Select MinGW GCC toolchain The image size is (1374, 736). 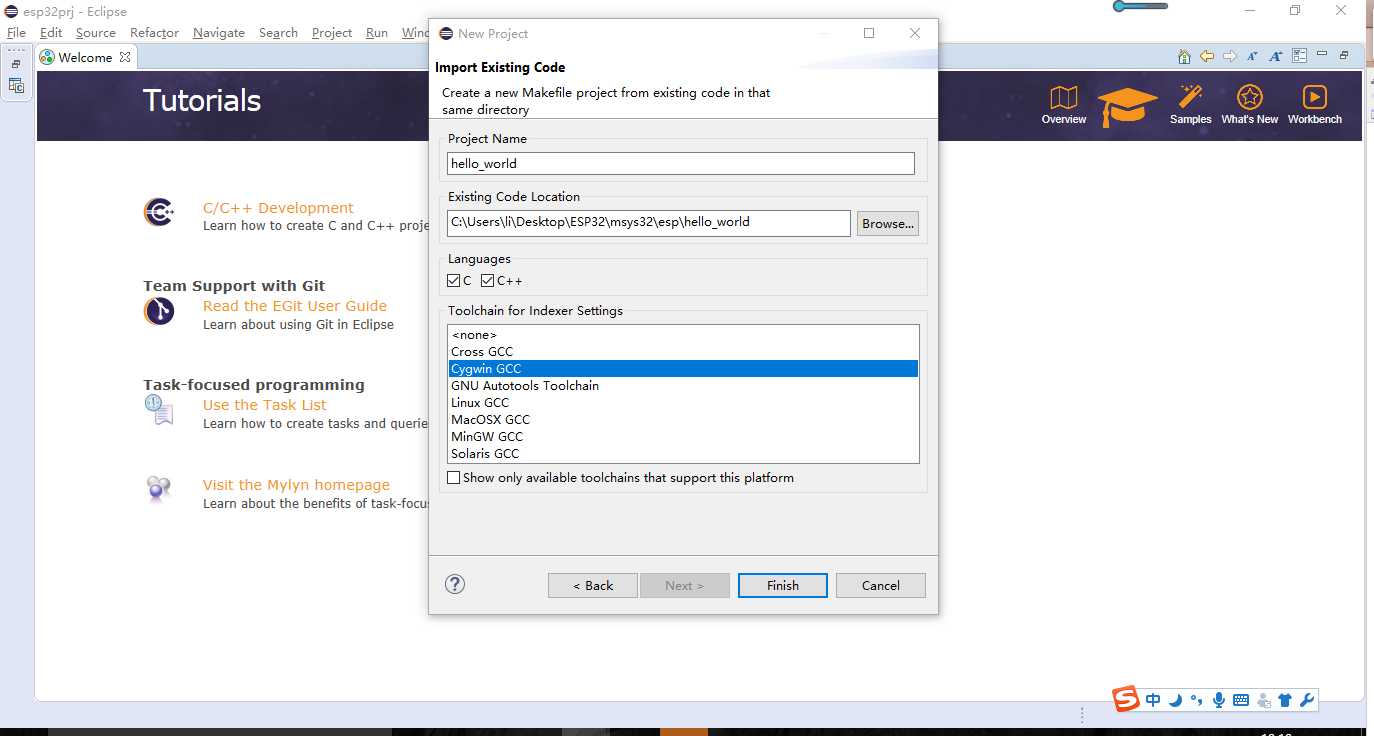[683, 437]
